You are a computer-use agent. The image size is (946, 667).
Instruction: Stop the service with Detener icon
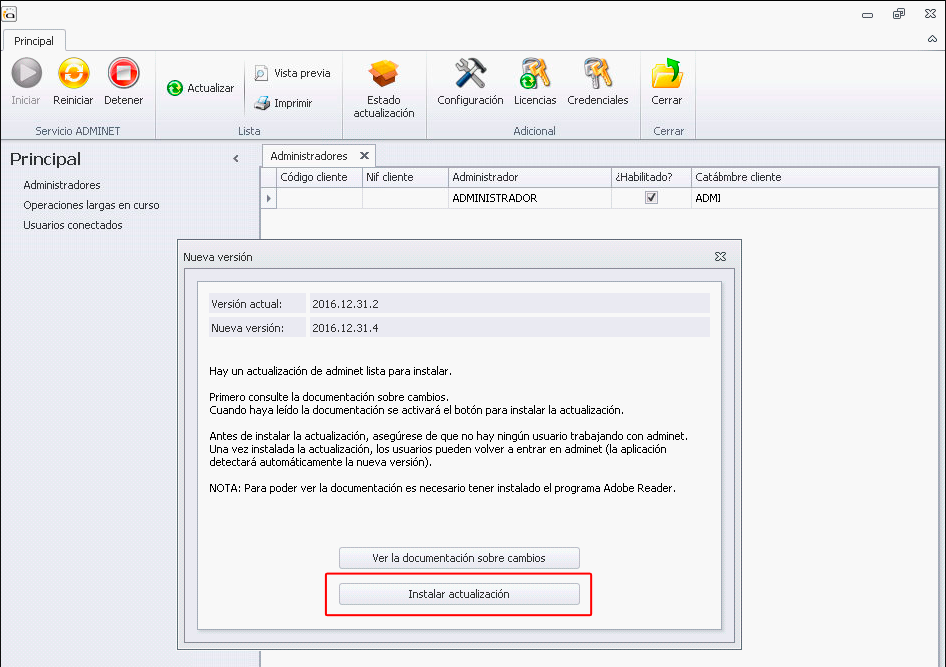pos(124,73)
